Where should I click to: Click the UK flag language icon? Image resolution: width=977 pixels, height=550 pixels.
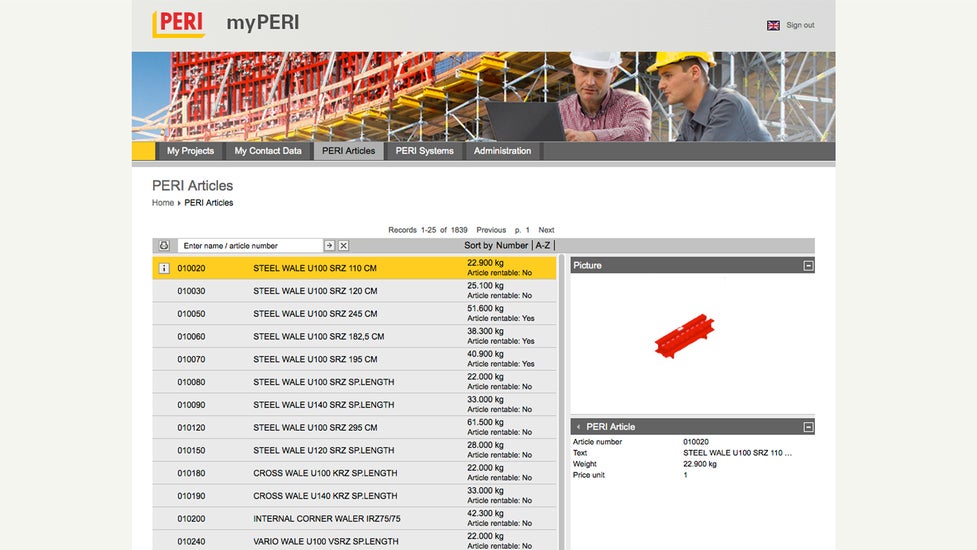click(773, 25)
